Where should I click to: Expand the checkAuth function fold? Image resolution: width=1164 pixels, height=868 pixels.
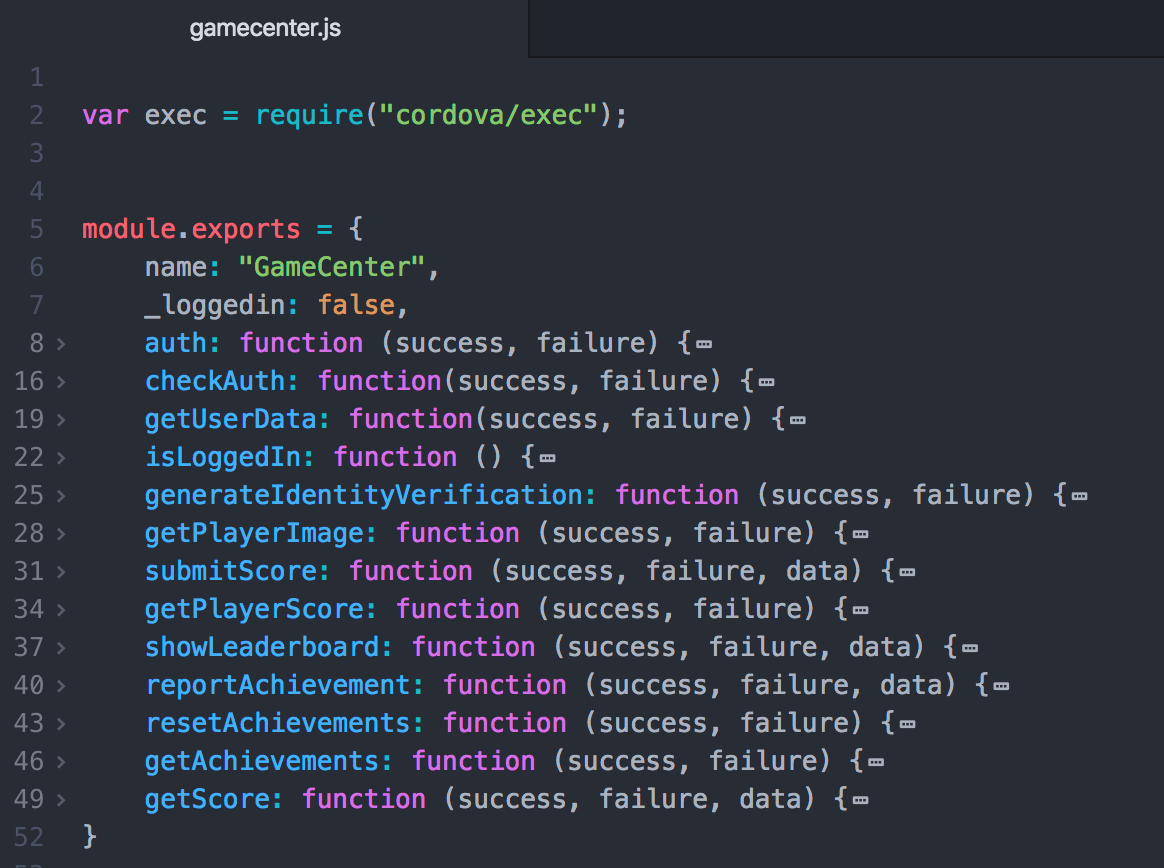pos(60,380)
